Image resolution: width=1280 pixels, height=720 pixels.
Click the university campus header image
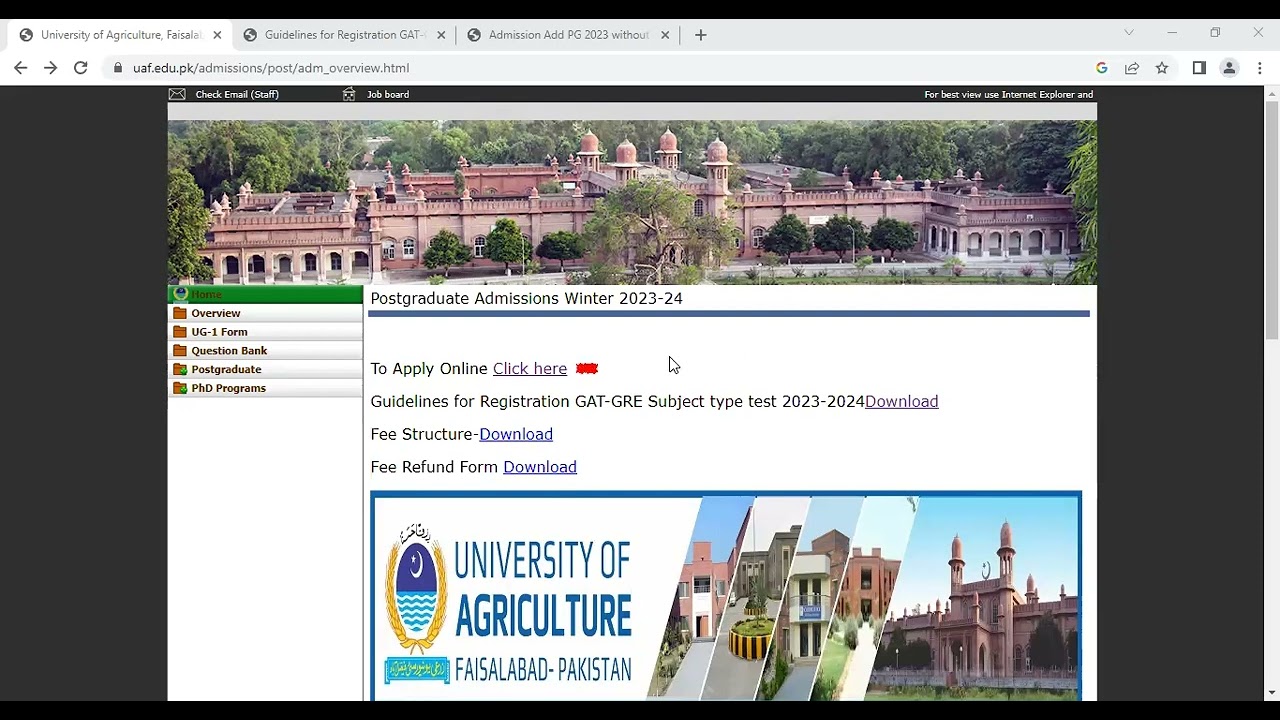click(632, 202)
